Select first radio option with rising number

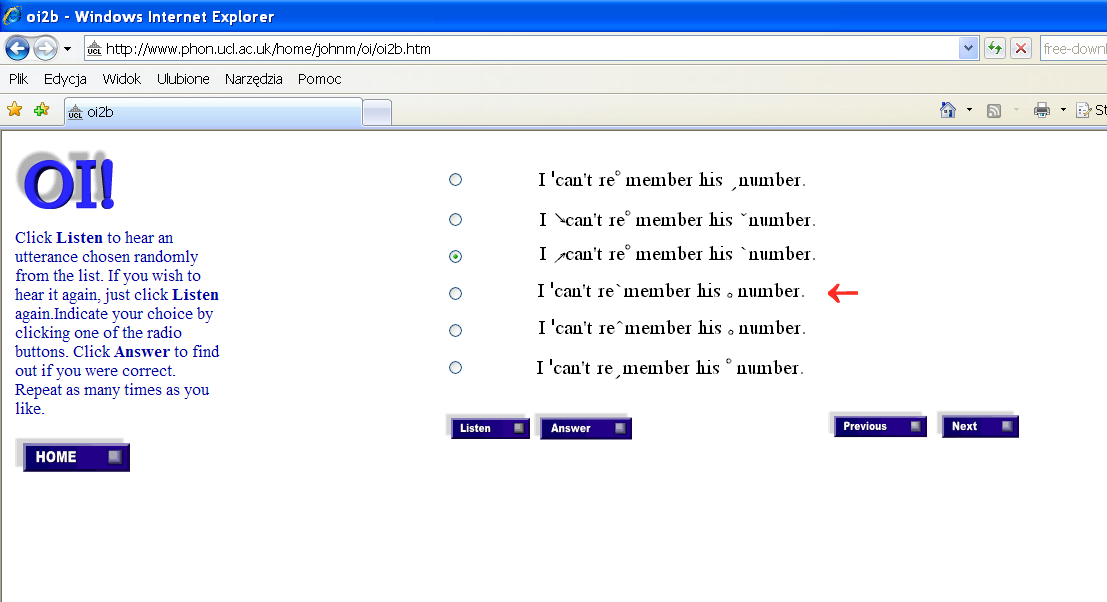[x=455, y=180]
